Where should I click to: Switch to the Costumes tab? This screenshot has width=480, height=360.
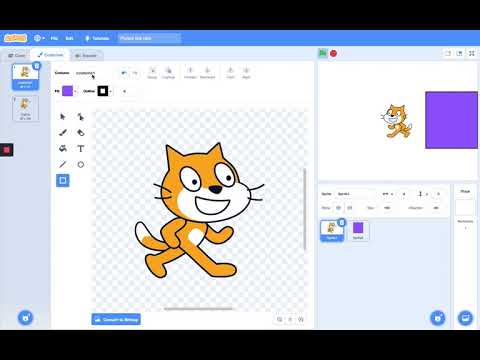[x=50, y=55]
